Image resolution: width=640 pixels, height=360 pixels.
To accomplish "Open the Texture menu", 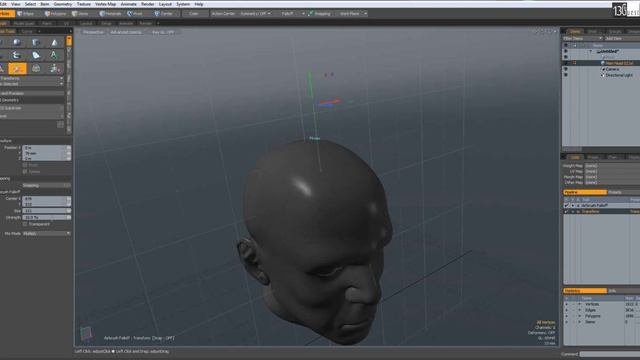I will 84,4.
